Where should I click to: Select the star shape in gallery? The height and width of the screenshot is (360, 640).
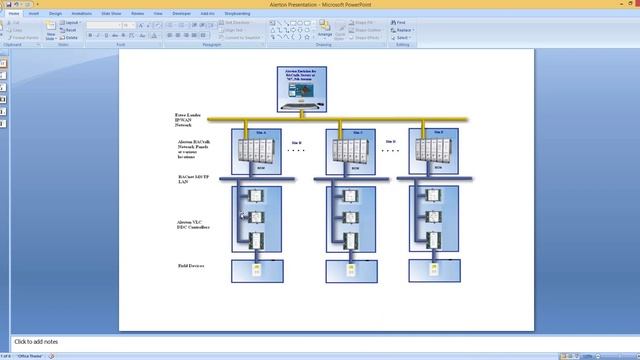(307, 37)
